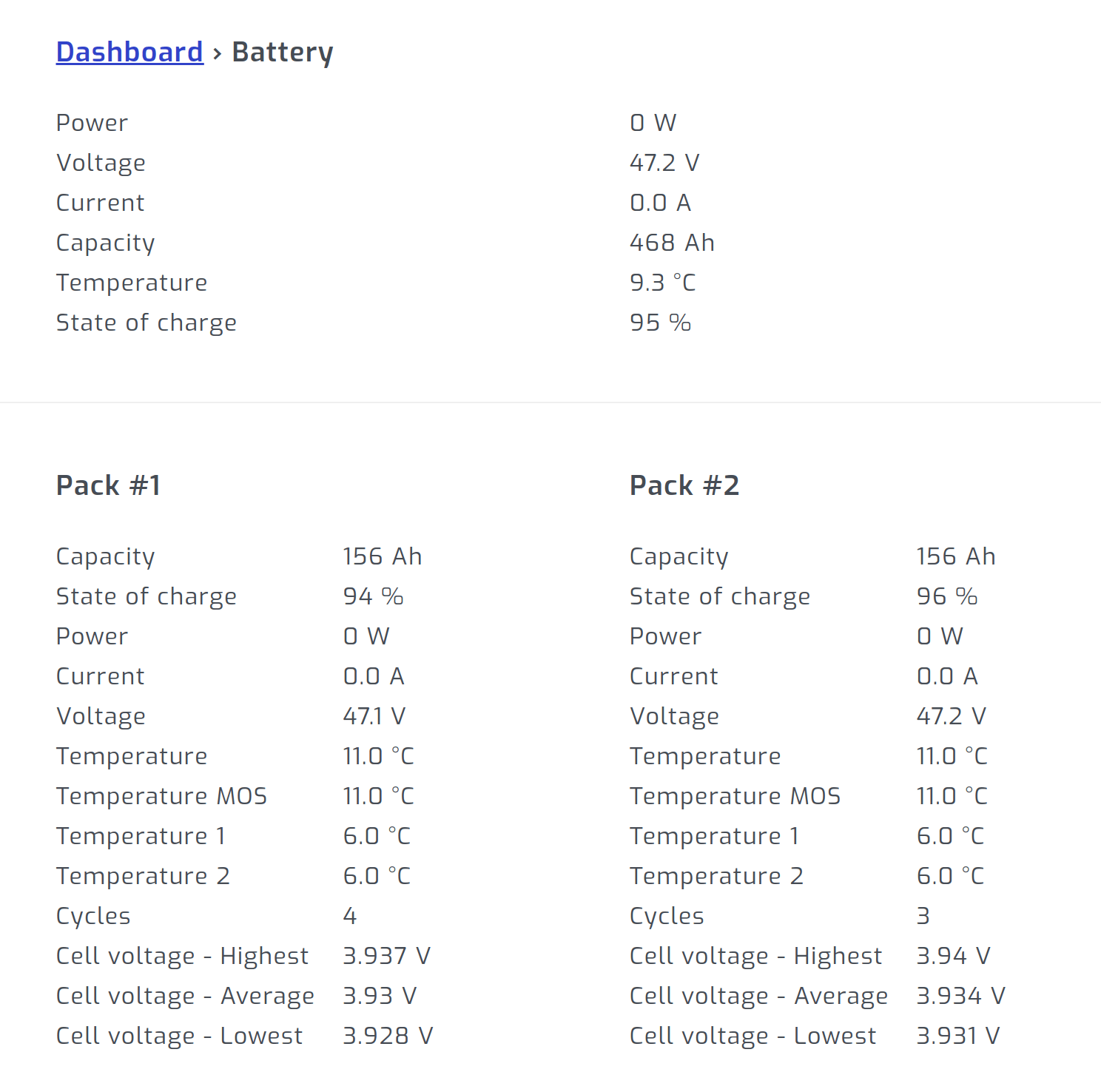
Task: Select the Pack #1 heading
Action: tap(107, 485)
